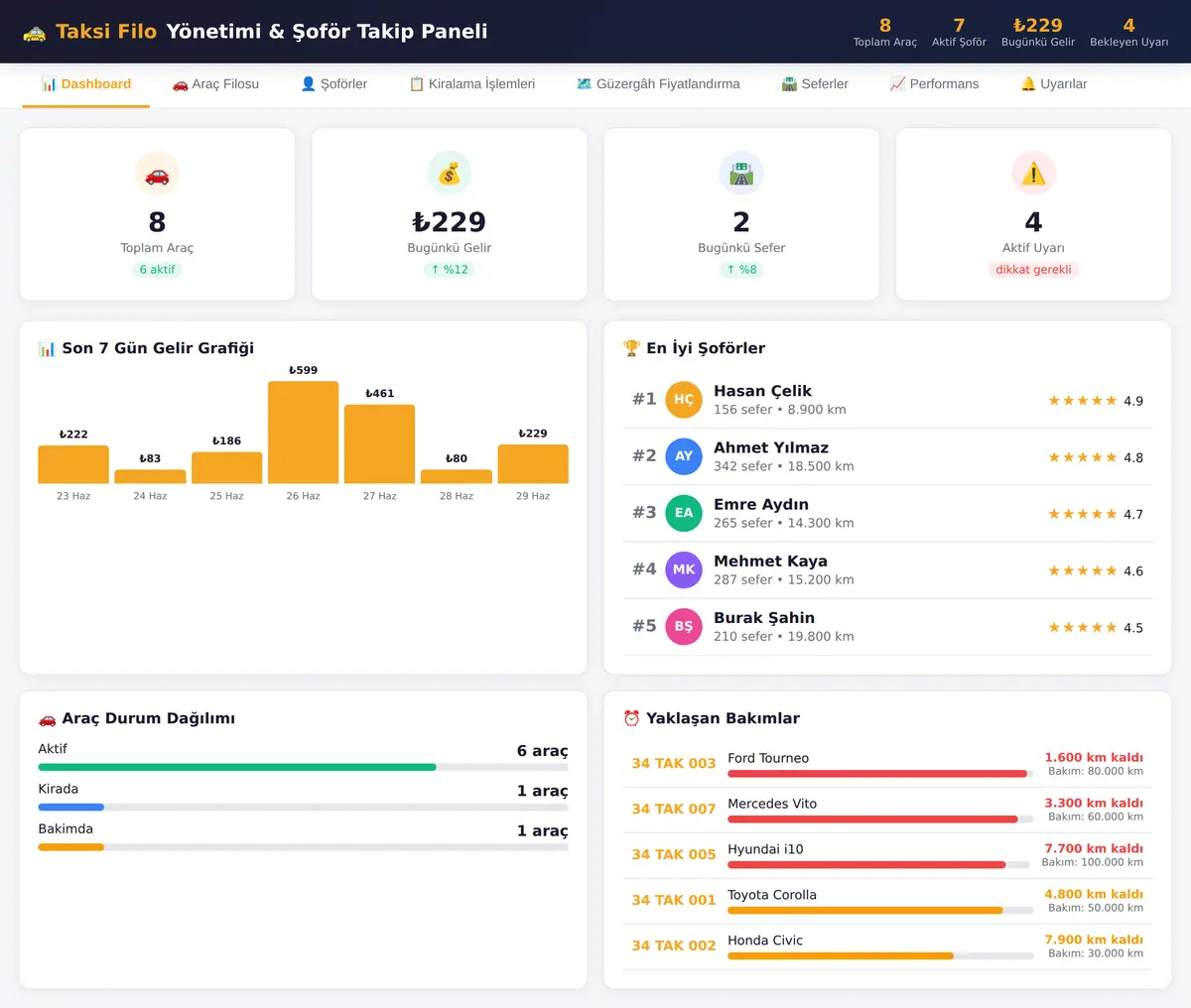This screenshot has width=1191, height=1008.
Task: Click the AY avatar for Ahmet Yılmaz
Action: click(x=684, y=456)
